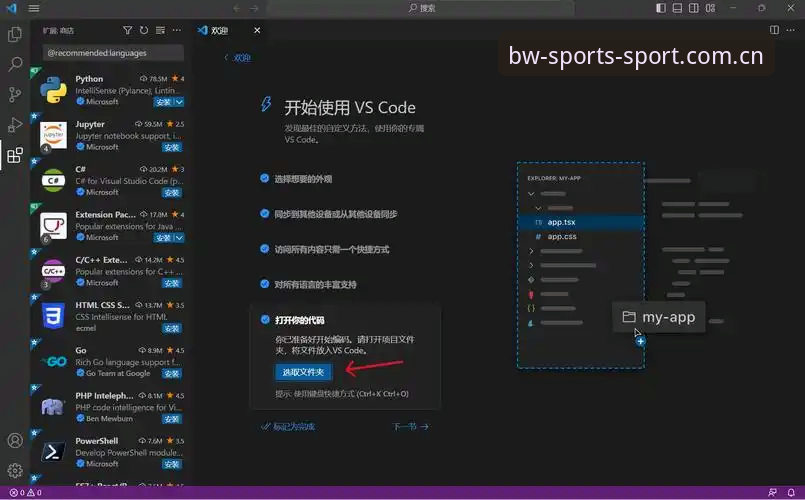Install the Go extension
Screen dimensions: 805x500
click(172, 373)
